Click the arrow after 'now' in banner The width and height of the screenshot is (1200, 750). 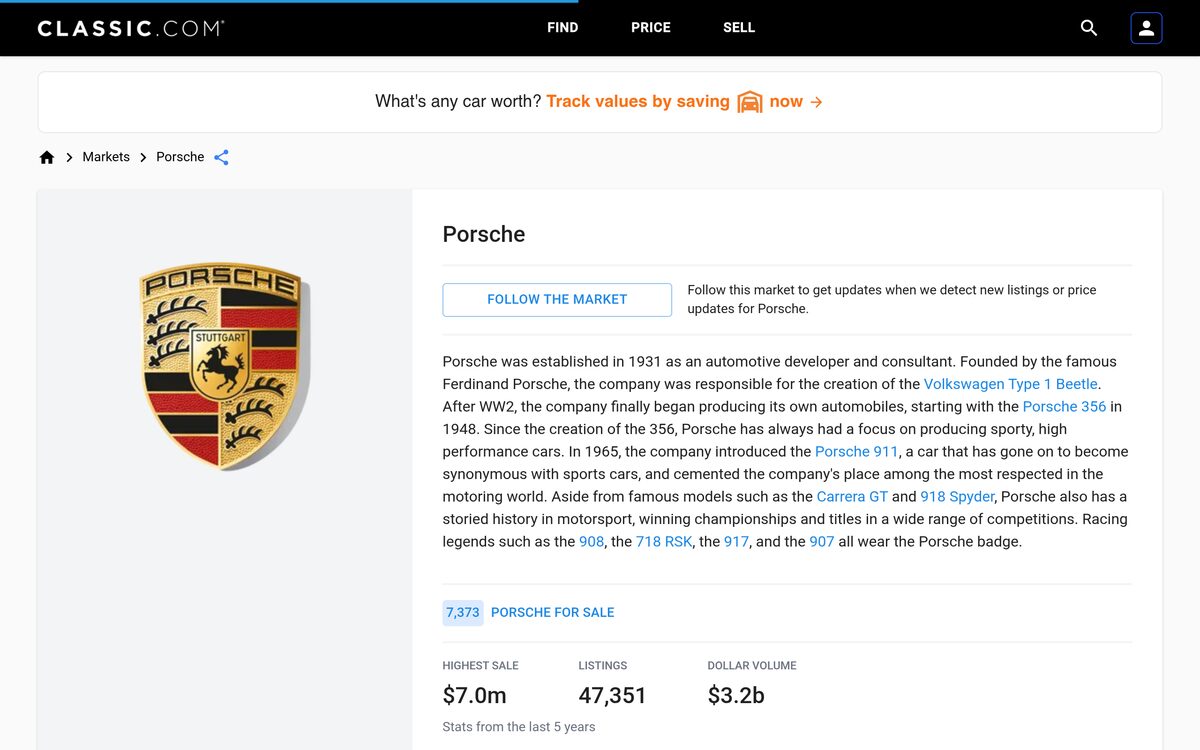click(816, 102)
